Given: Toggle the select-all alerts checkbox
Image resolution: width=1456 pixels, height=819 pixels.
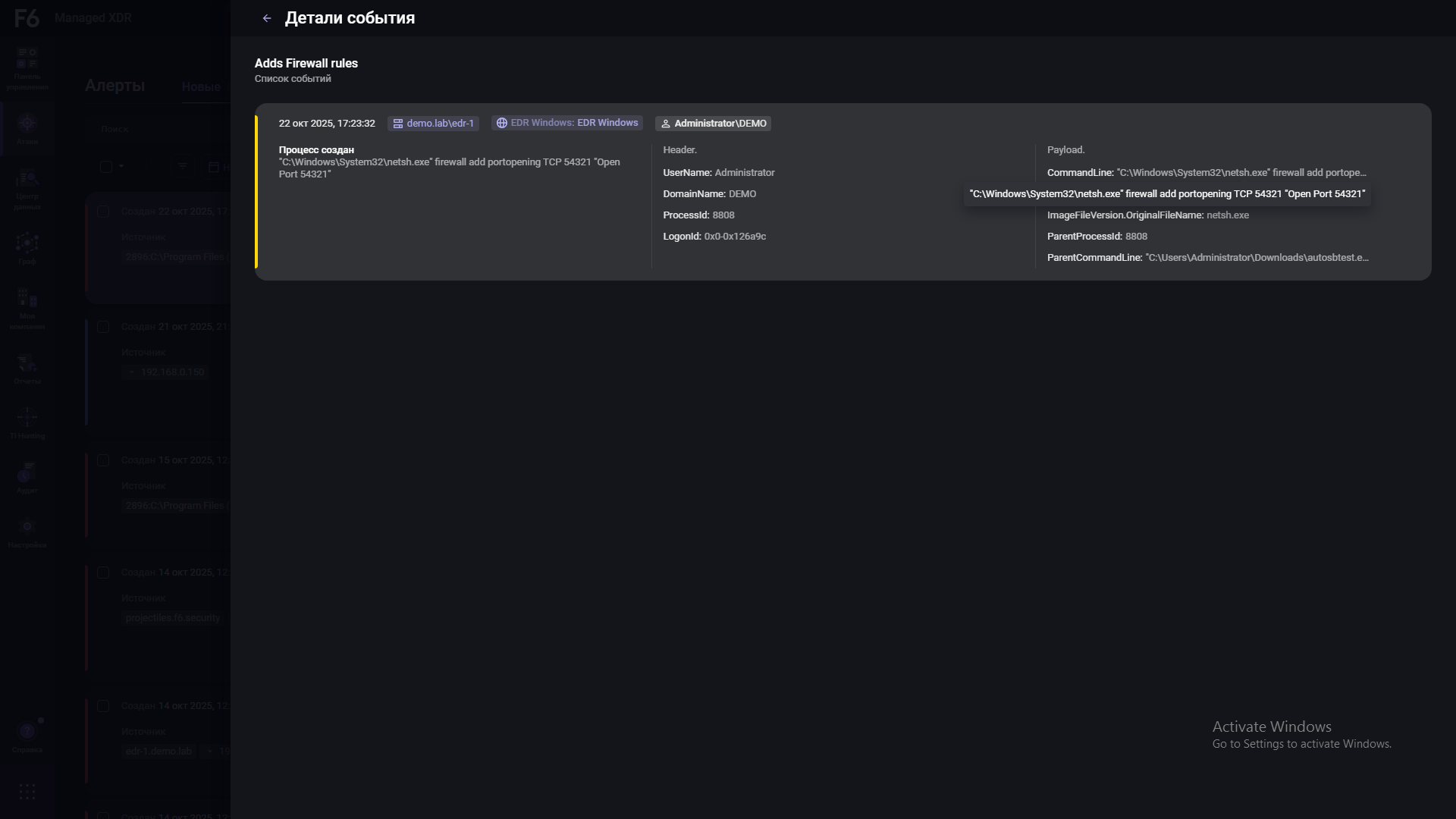Looking at the screenshot, I should pyautogui.click(x=106, y=167).
